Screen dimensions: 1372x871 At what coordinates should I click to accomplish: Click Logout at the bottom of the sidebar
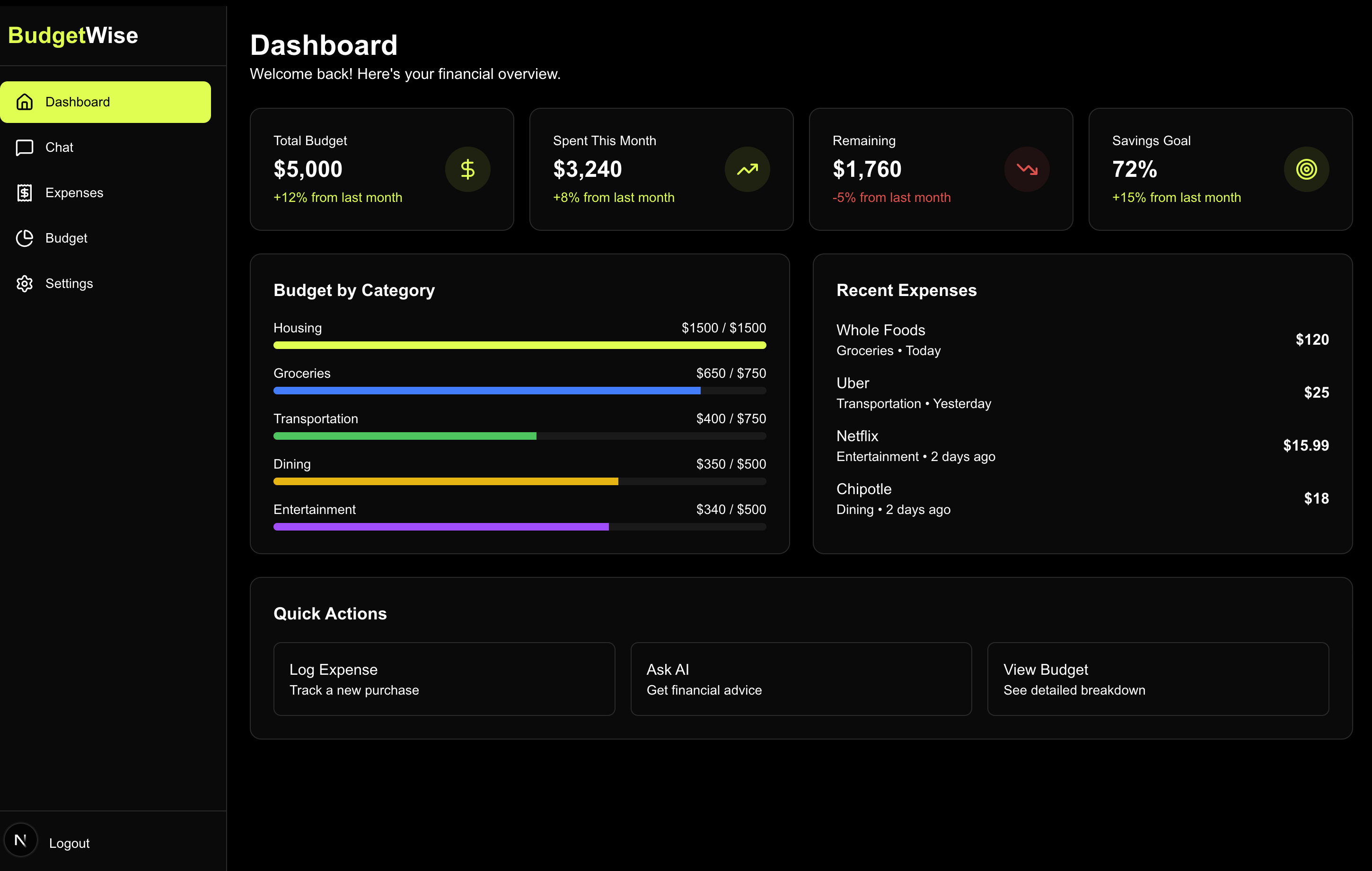(x=69, y=843)
